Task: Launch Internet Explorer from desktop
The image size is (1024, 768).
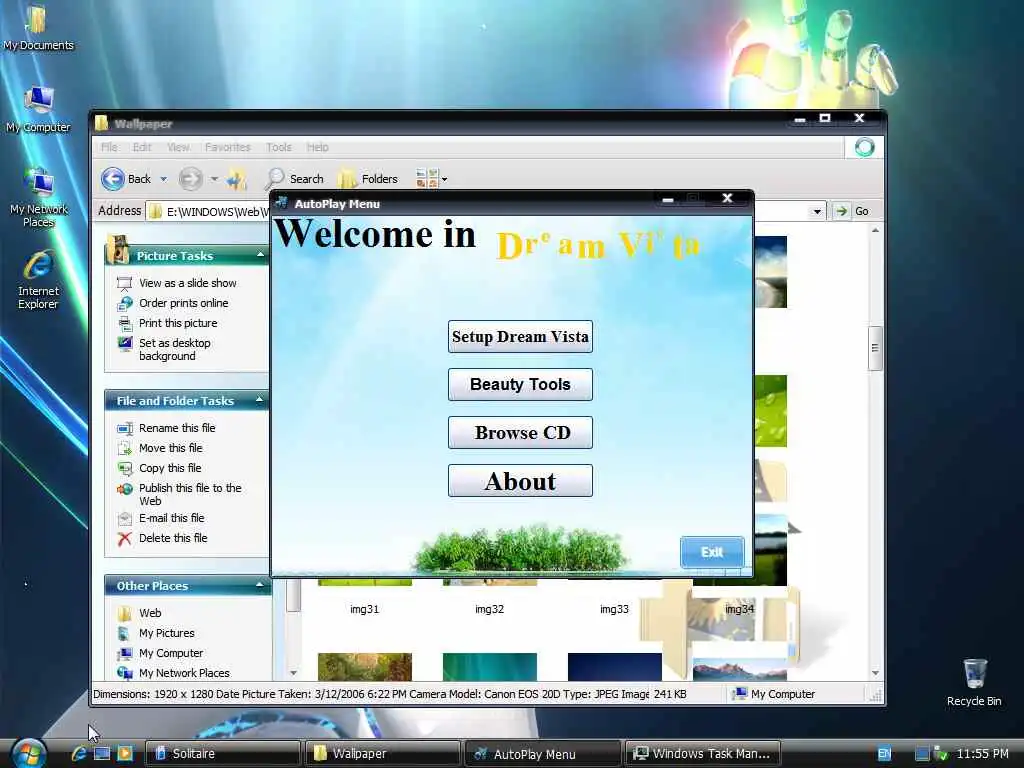Action: coord(38,280)
